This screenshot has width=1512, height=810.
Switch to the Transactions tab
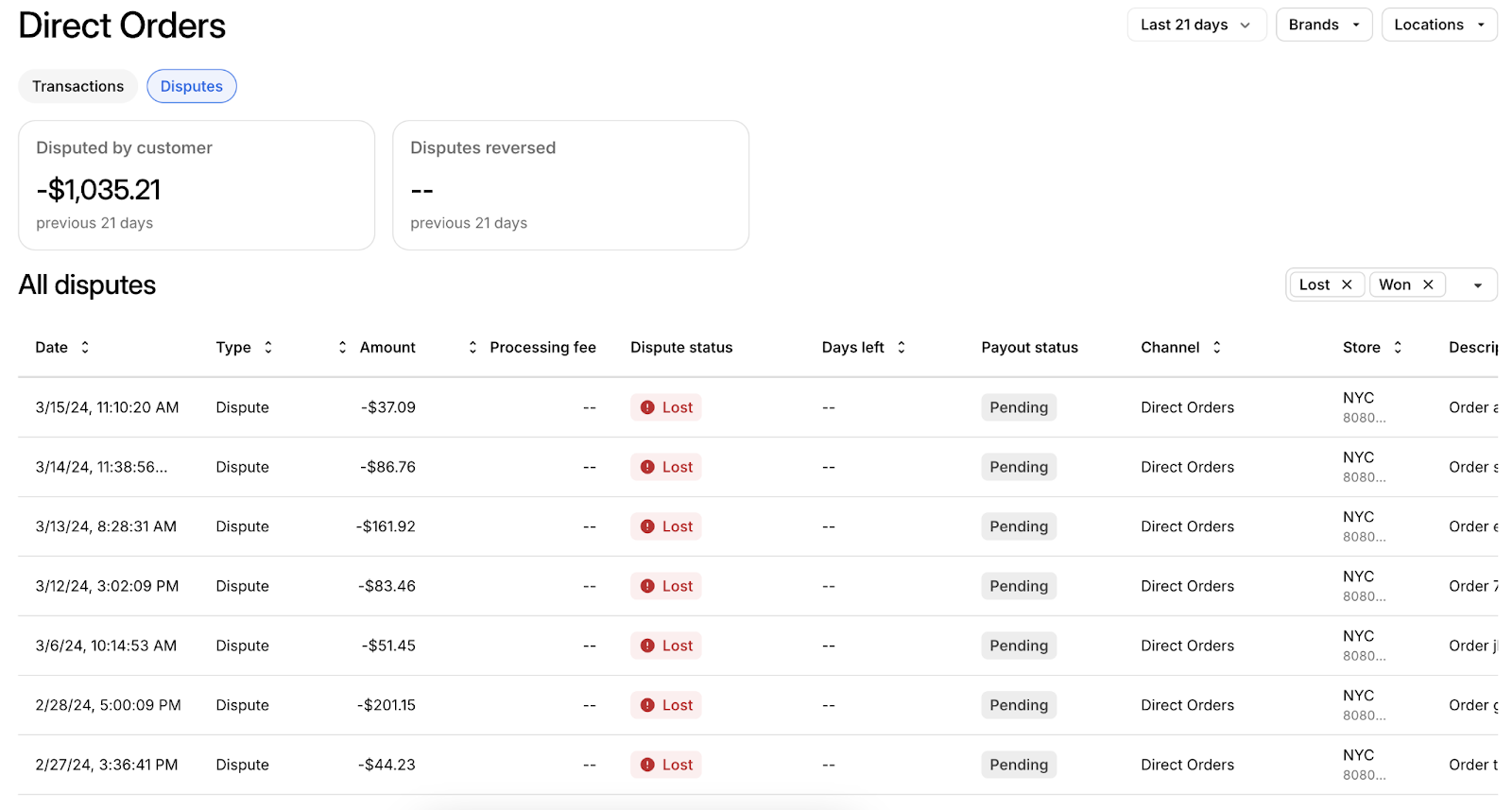[77, 86]
